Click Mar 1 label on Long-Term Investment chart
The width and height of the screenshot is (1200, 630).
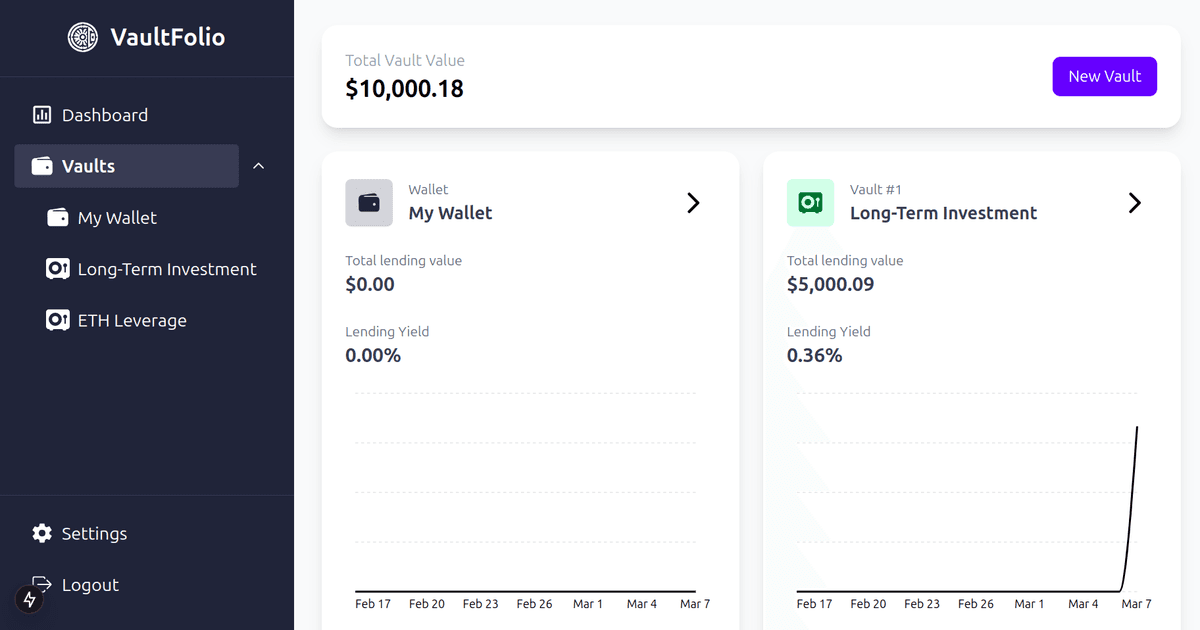coord(1030,604)
